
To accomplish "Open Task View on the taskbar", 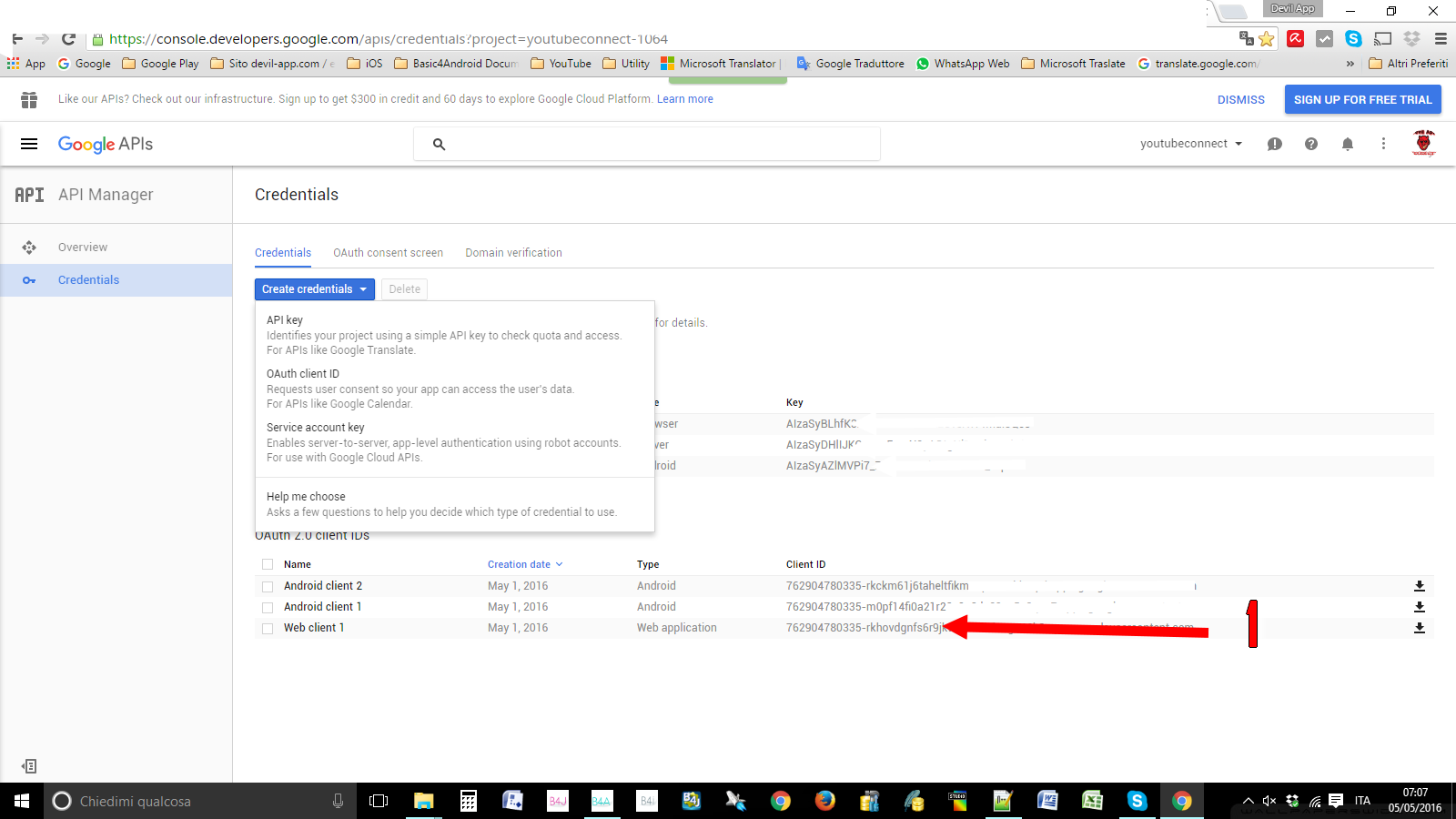I will point(379,801).
